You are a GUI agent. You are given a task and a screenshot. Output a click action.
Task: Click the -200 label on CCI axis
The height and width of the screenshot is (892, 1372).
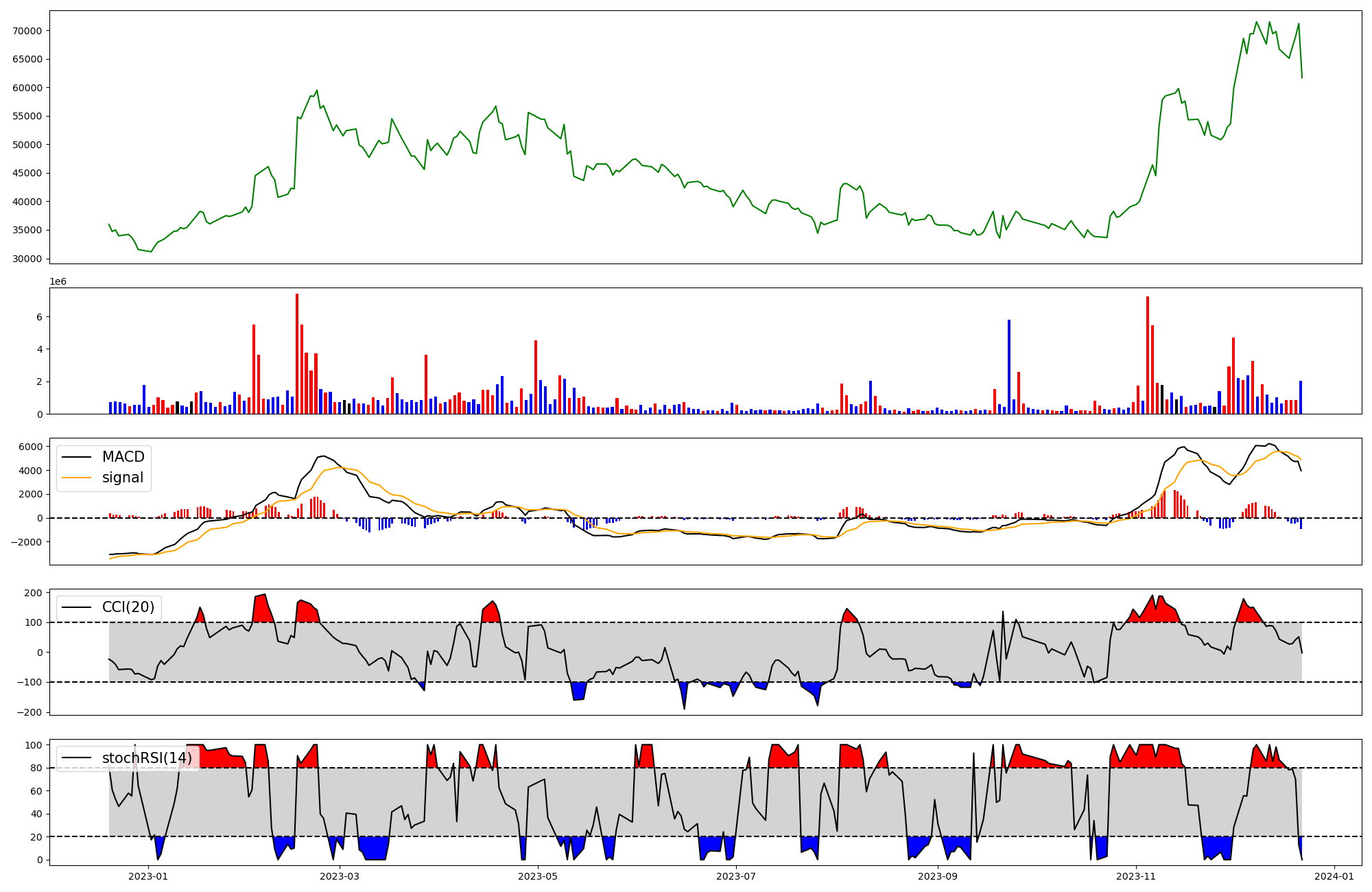(28, 712)
